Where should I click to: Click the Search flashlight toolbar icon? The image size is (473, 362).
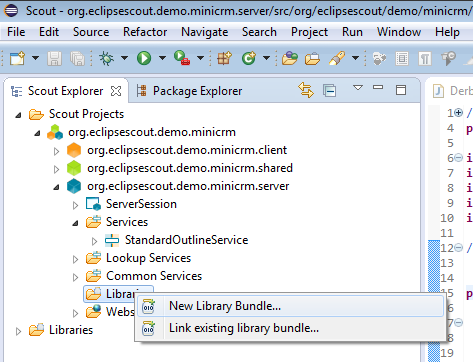point(337,58)
